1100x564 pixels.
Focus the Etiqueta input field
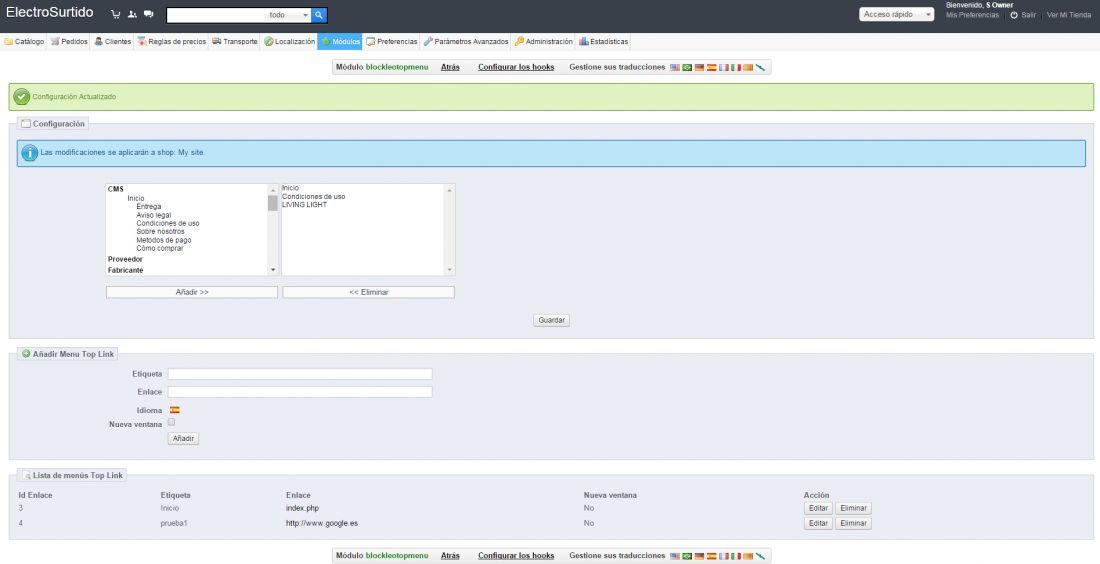pyautogui.click(x=300, y=374)
